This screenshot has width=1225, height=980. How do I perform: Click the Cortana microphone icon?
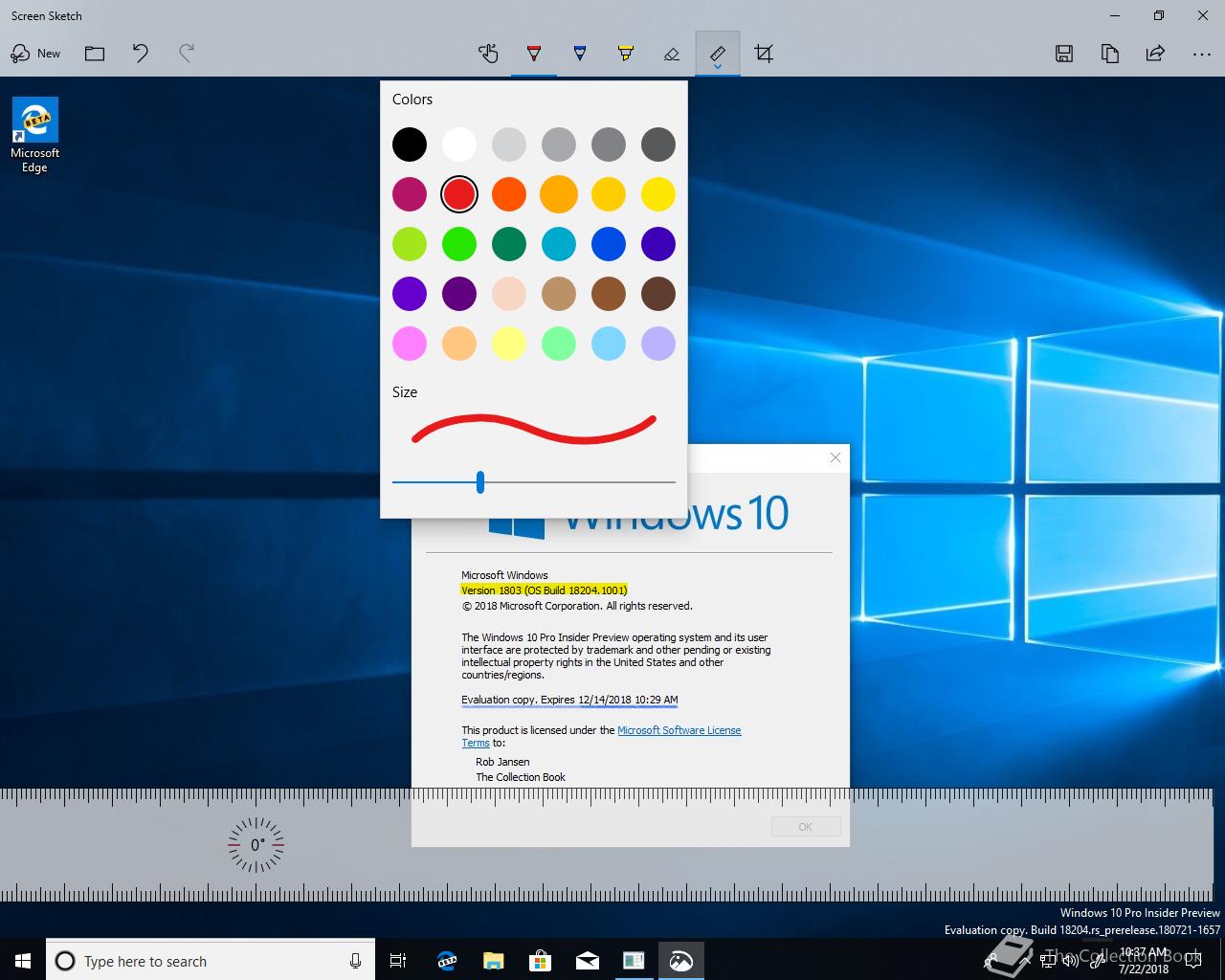point(355,961)
